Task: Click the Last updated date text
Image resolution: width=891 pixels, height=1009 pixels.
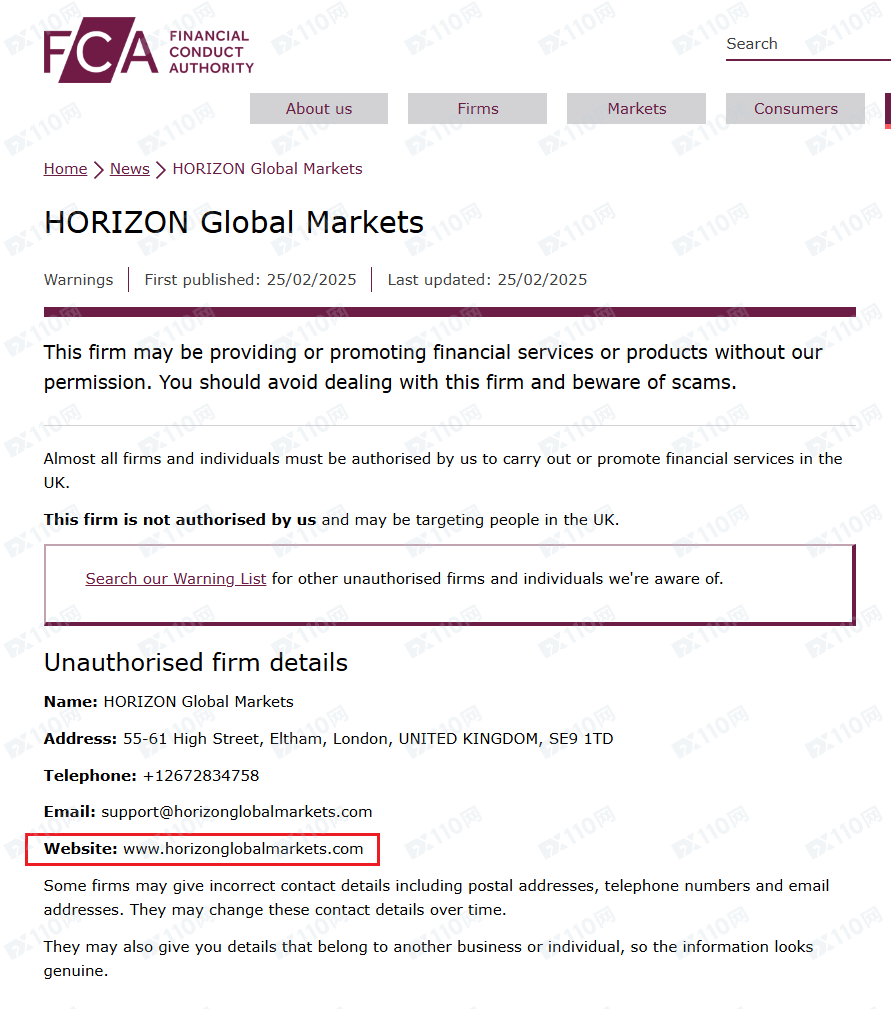Action: [x=487, y=280]
